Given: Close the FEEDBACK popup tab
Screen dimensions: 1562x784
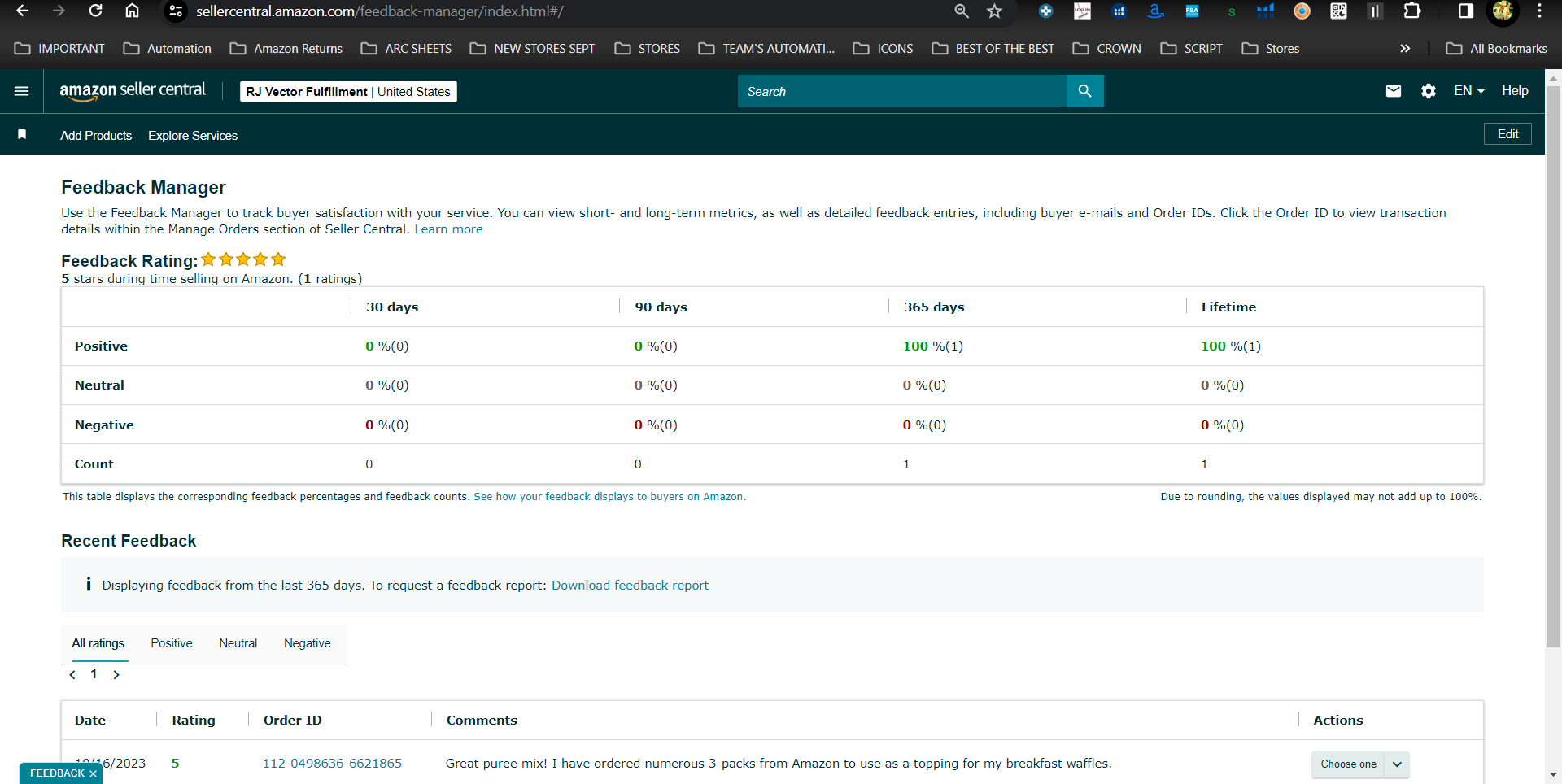Looking at the screenshot, I should coord(93,773).
